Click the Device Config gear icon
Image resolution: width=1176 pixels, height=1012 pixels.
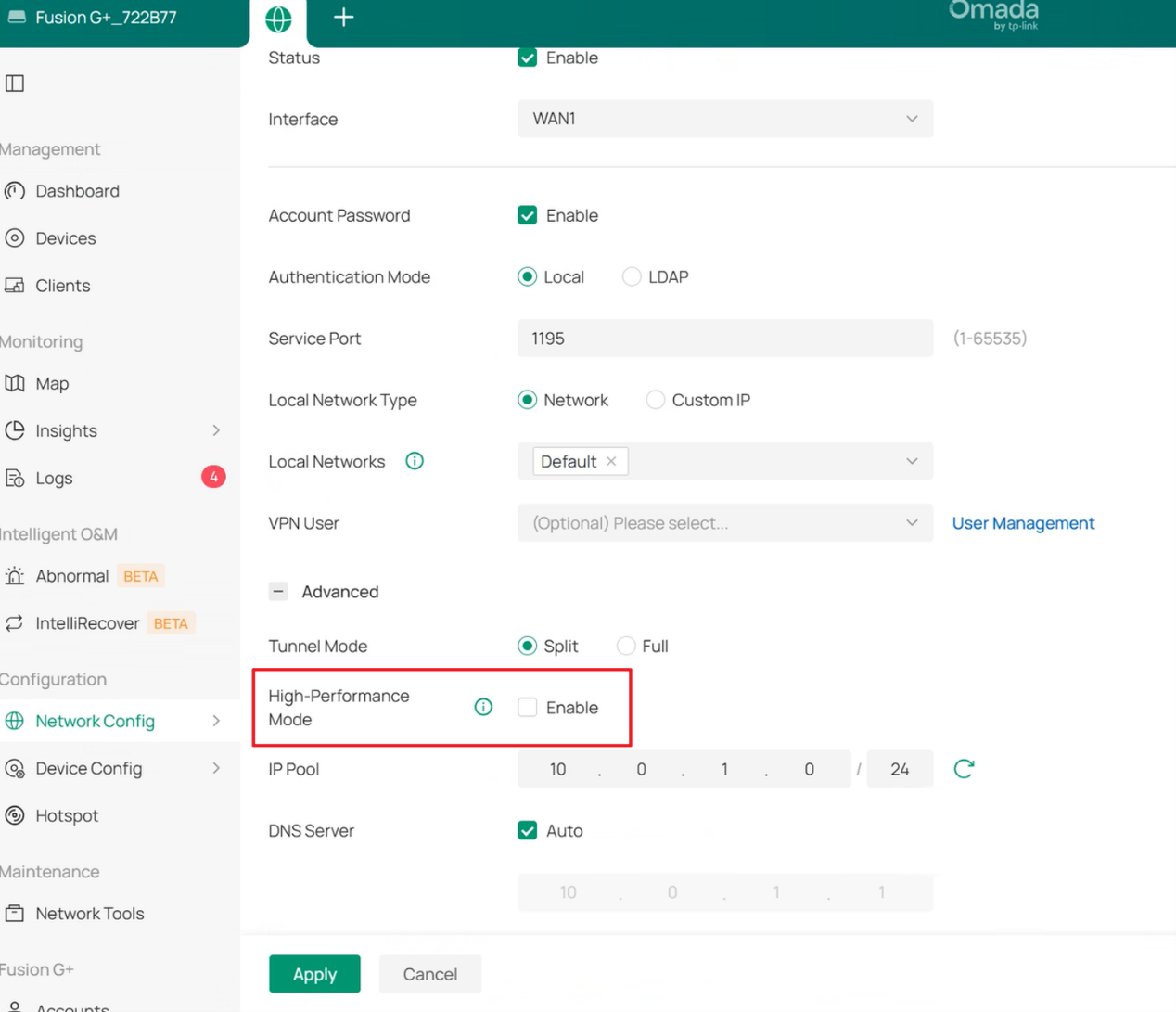[x=15, y=768]
